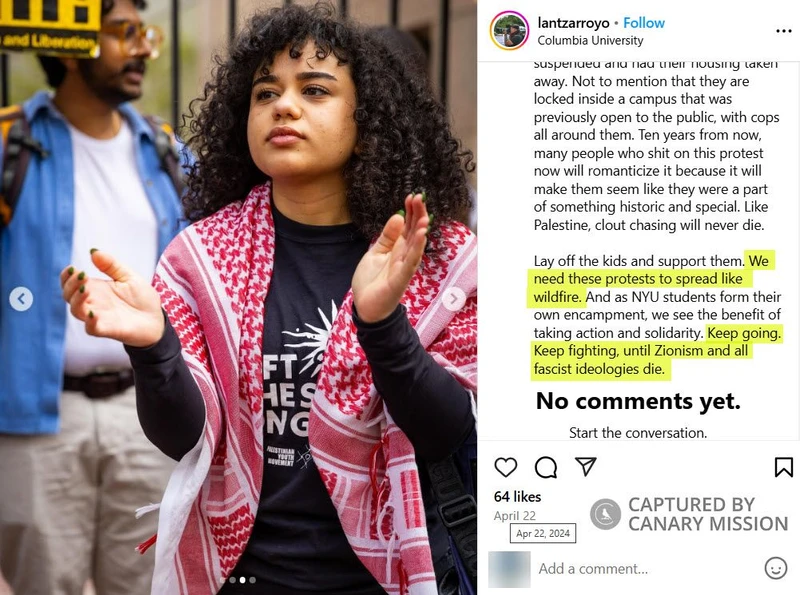800x595 pixels.
Task: Open lantzarroyo's profile picture story ring
Action: [x=509, y=31]
